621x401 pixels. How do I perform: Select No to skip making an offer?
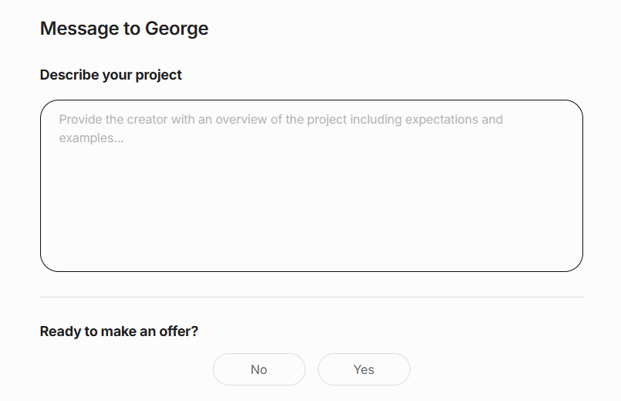259,369
